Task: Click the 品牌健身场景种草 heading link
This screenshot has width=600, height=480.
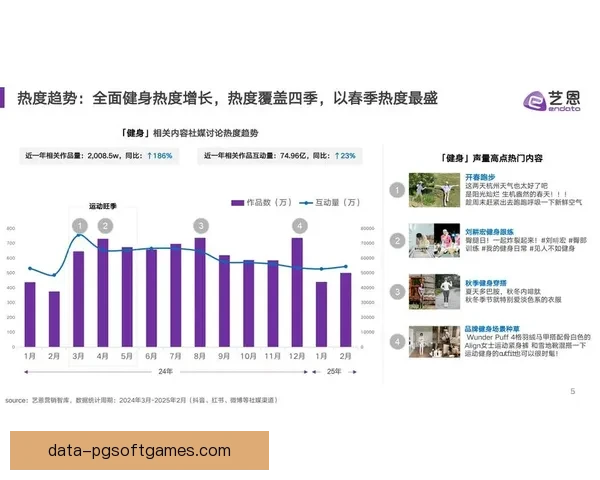Action: pos(492,329)
